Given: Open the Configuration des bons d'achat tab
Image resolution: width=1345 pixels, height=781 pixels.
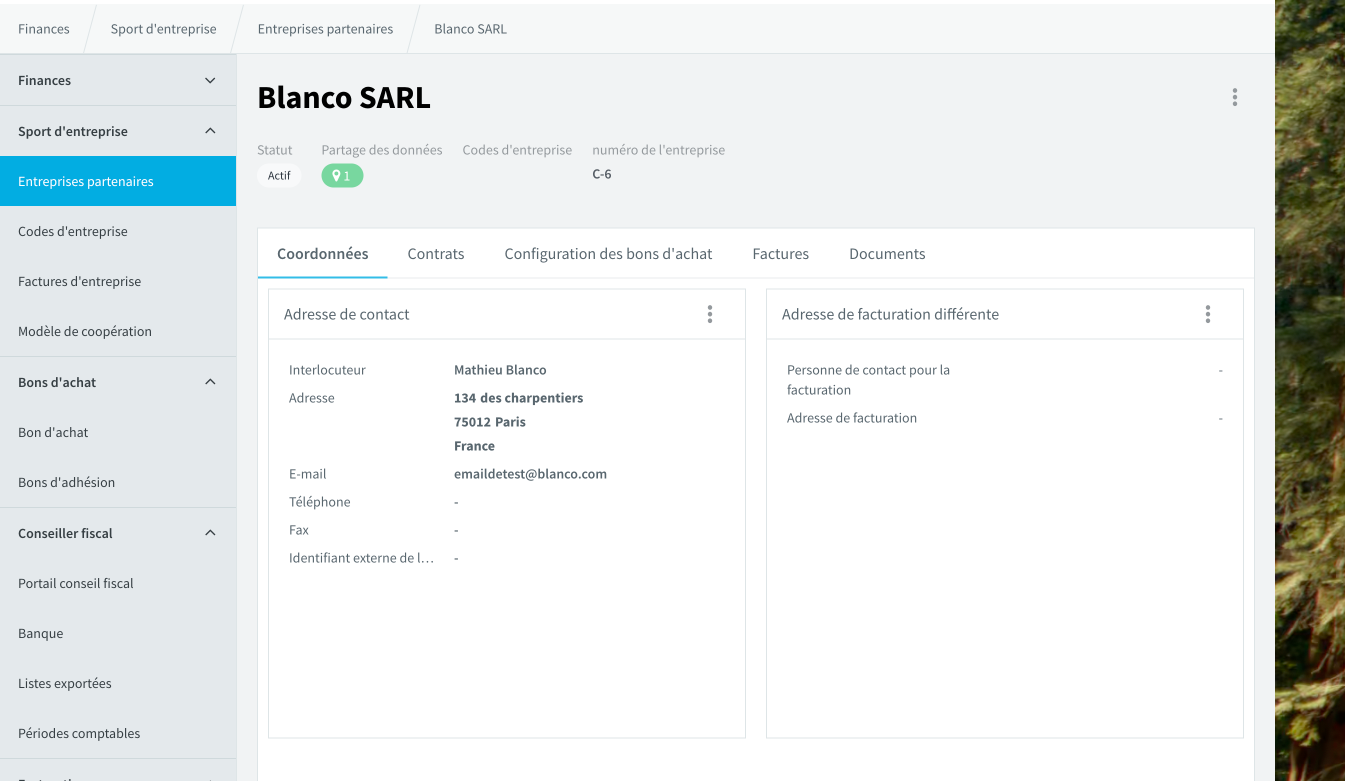Looking at the screenshot, I should [608, 254].
